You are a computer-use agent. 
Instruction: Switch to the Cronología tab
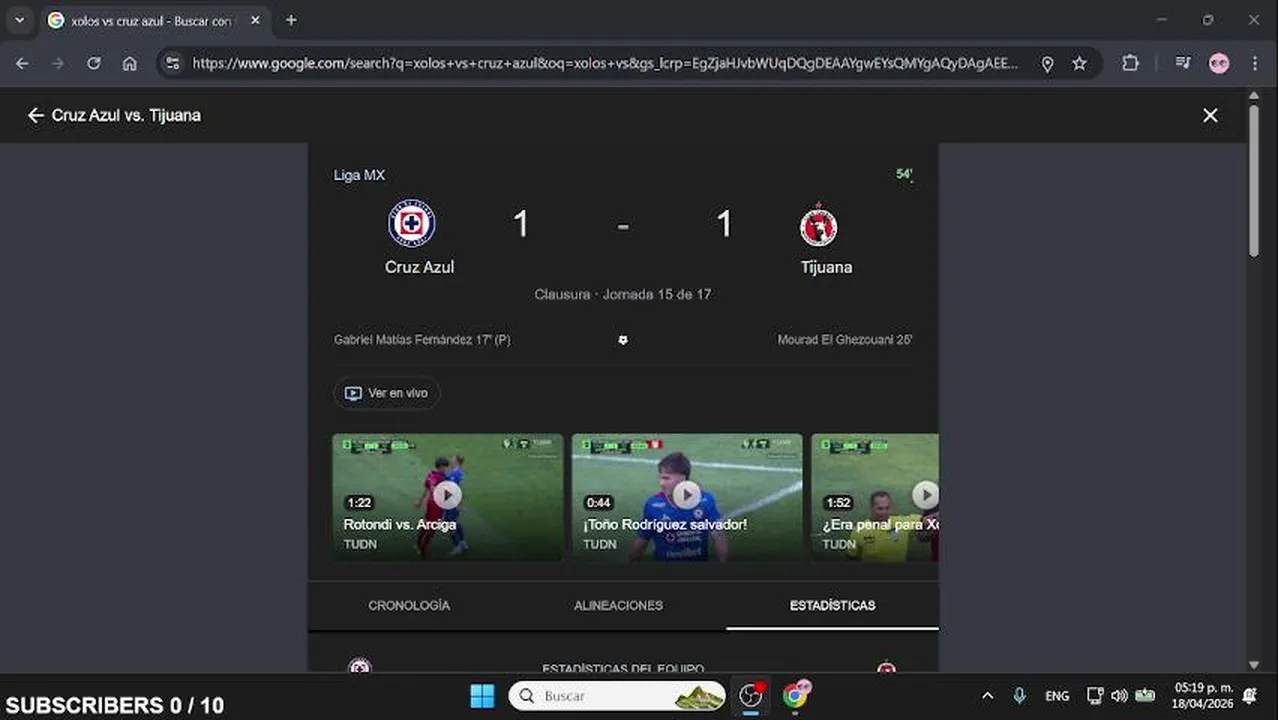coord(409,605)
